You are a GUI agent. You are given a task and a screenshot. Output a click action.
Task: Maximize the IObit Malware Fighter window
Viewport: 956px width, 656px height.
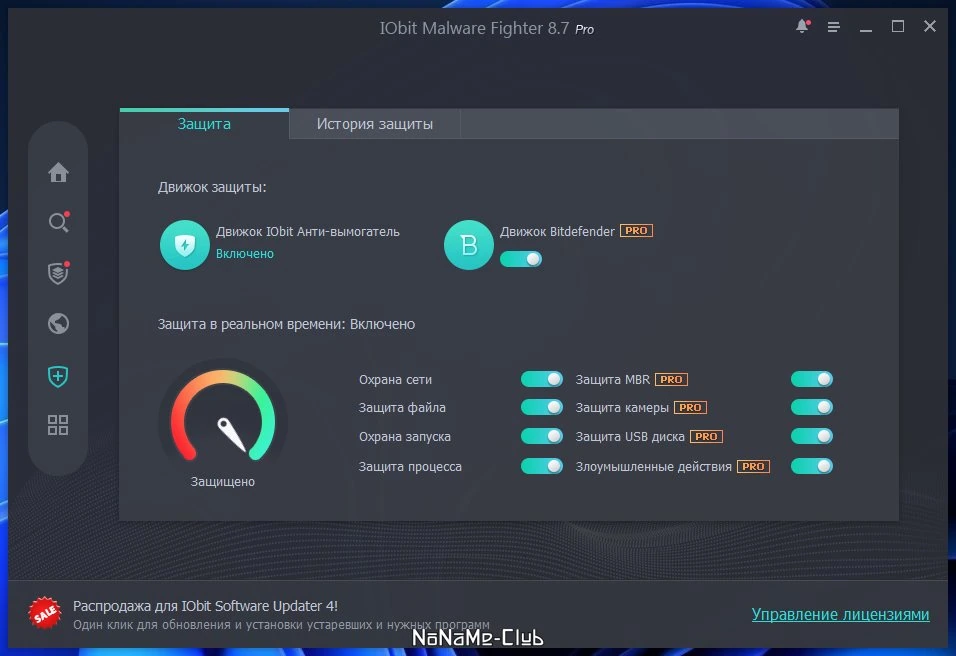897,26
